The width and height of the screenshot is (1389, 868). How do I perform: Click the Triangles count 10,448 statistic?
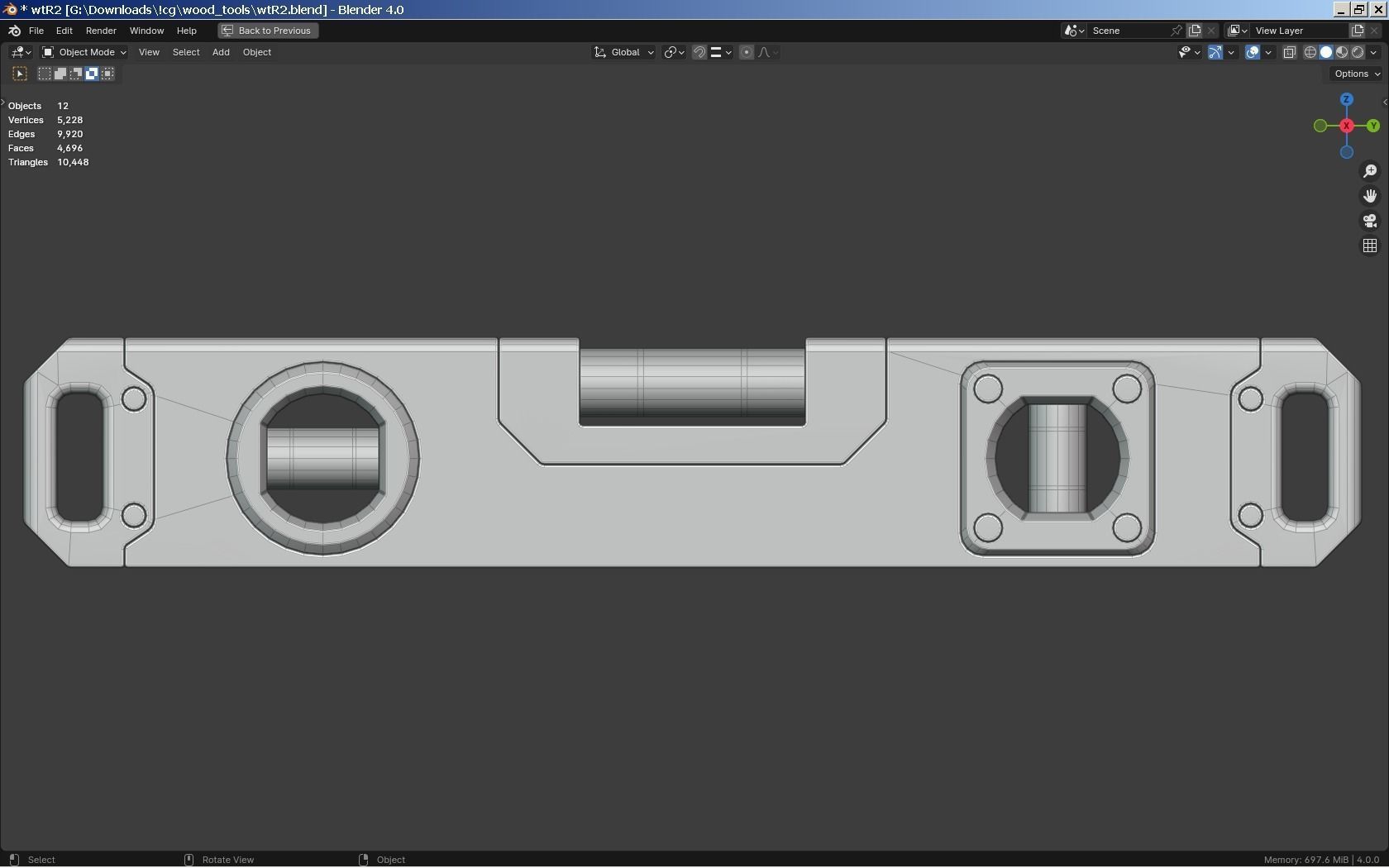49,162
